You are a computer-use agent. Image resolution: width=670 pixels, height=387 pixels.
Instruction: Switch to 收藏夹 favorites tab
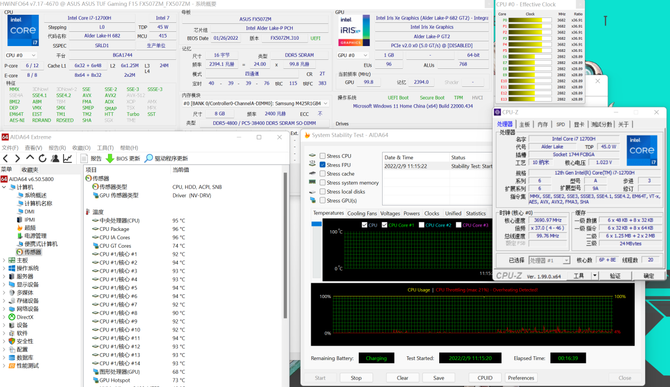[30, 170]
